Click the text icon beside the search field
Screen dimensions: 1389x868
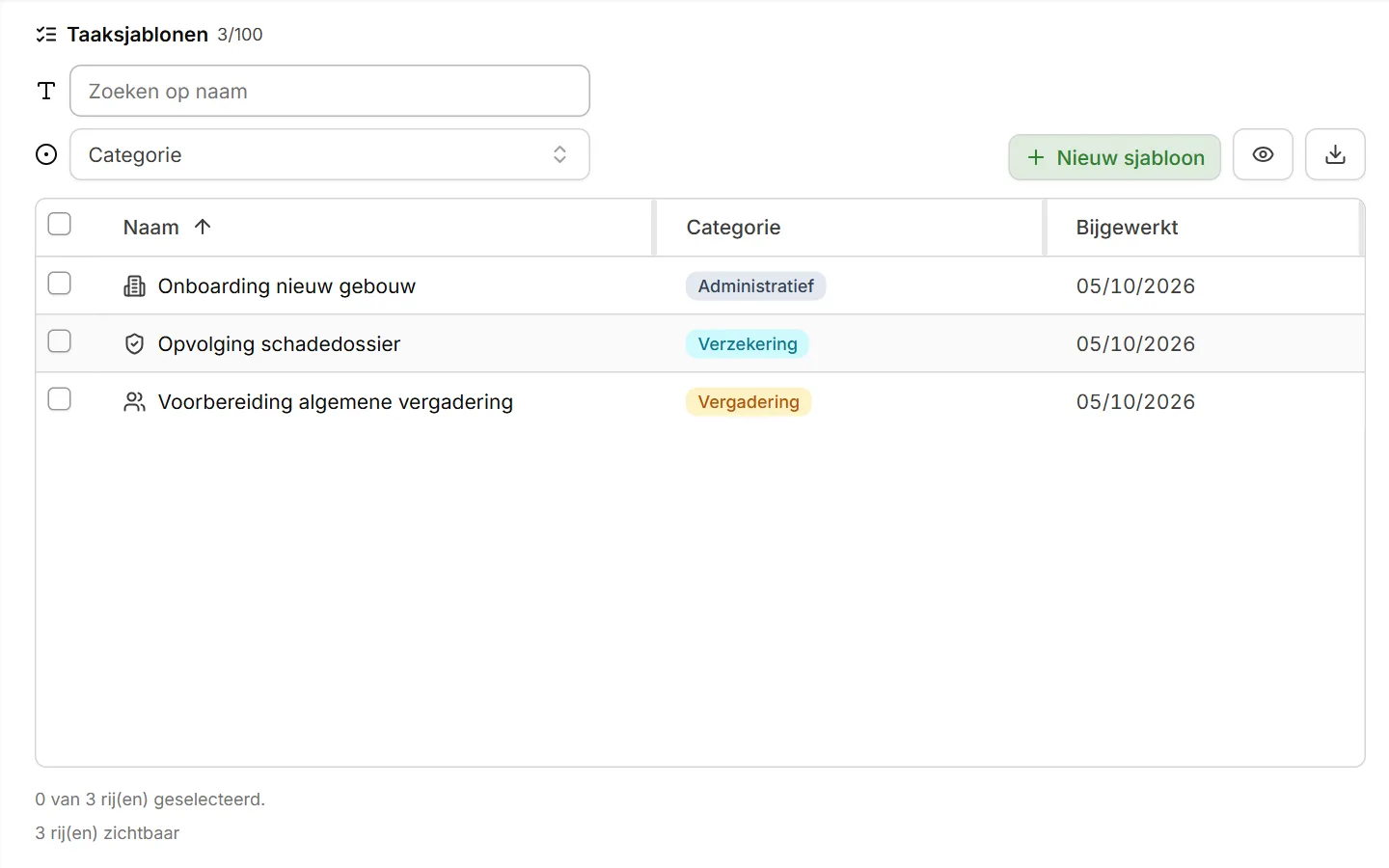pyautogui.click(x=46, y=91)
